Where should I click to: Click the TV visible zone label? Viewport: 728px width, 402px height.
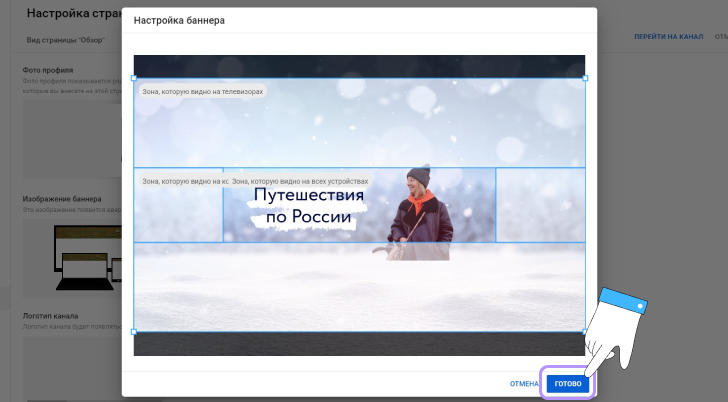[203, 91]
